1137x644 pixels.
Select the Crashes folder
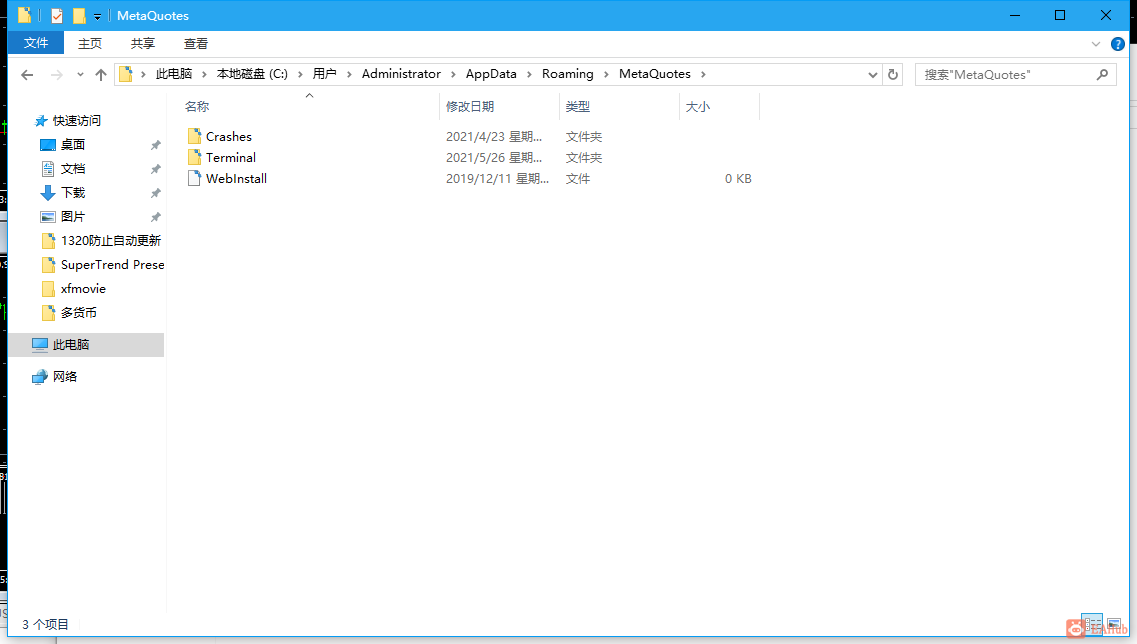(228, 136)
